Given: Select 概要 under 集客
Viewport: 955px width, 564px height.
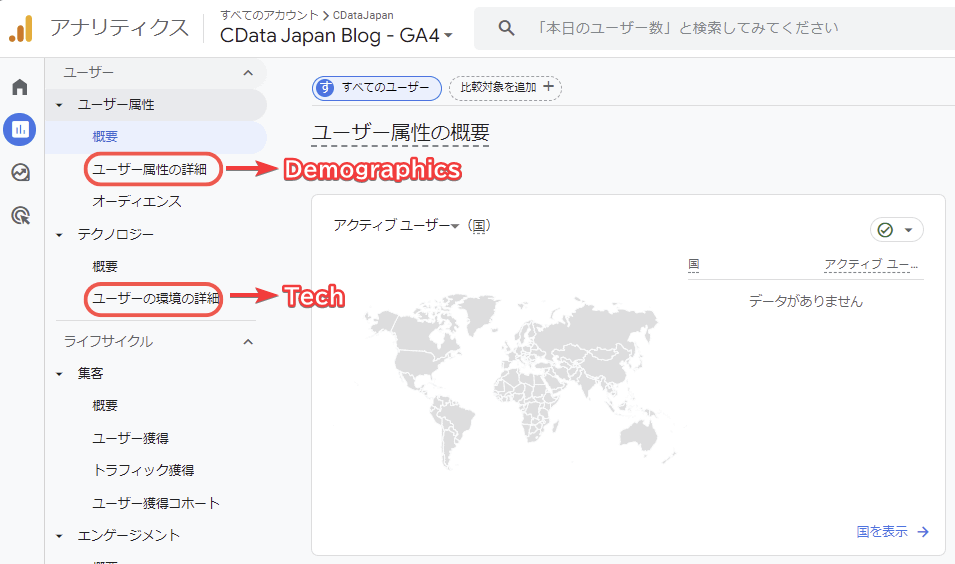Looking at the screenshot, I should (105, 406).
